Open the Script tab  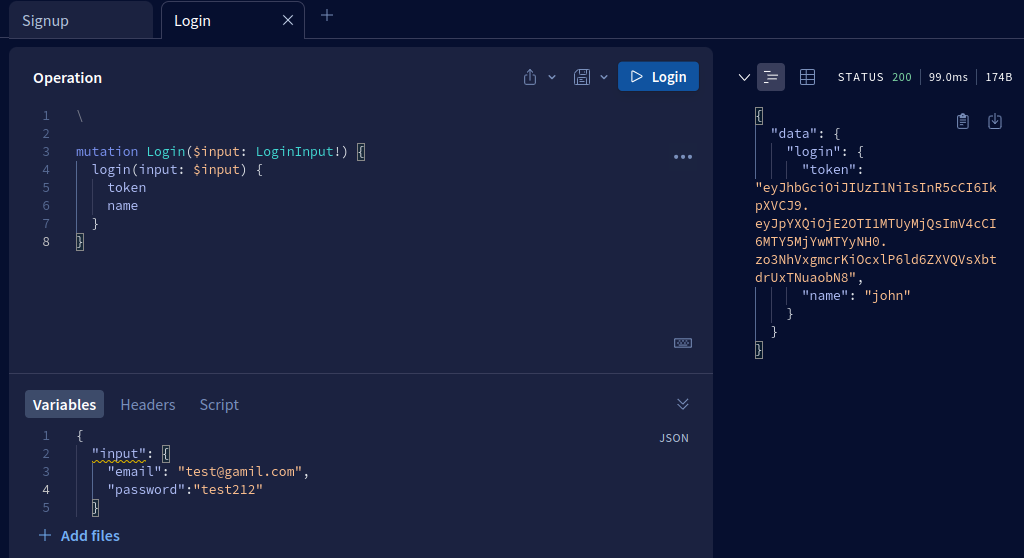coord(219,404)
